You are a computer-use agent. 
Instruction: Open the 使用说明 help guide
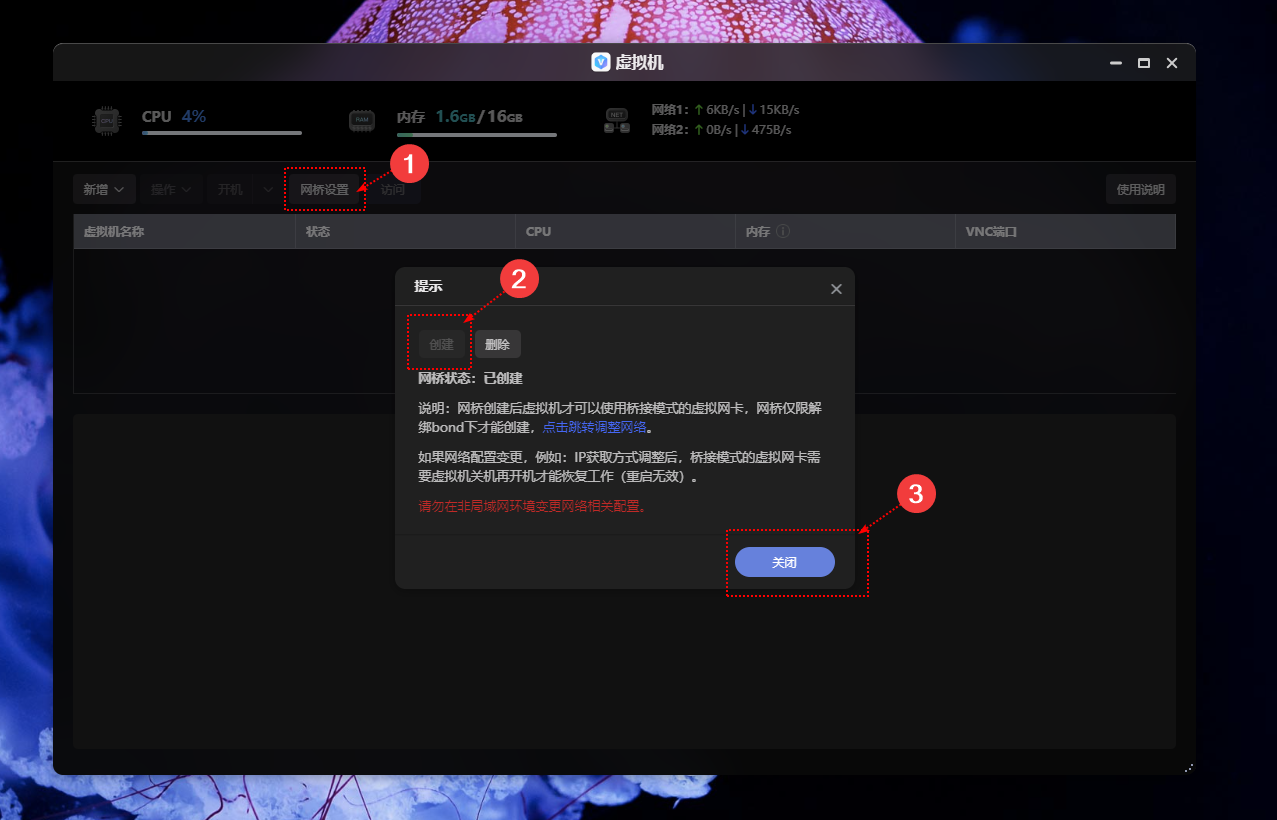(1140, 188)
